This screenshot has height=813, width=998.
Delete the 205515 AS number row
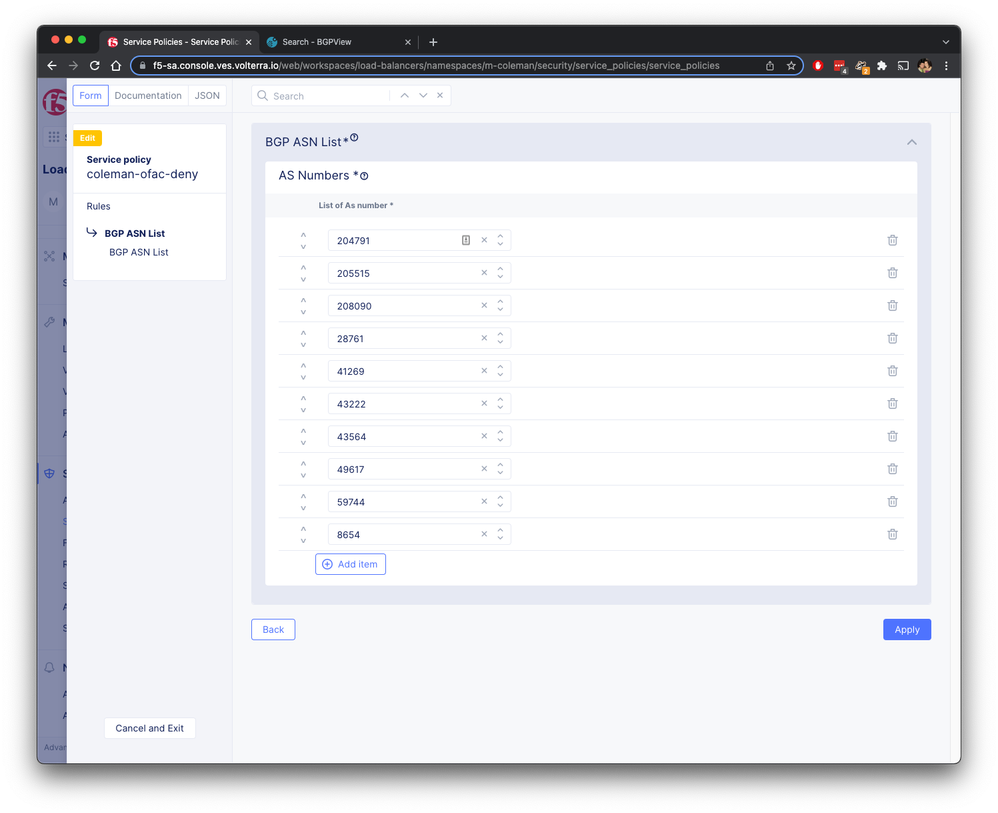click(892, 272)
